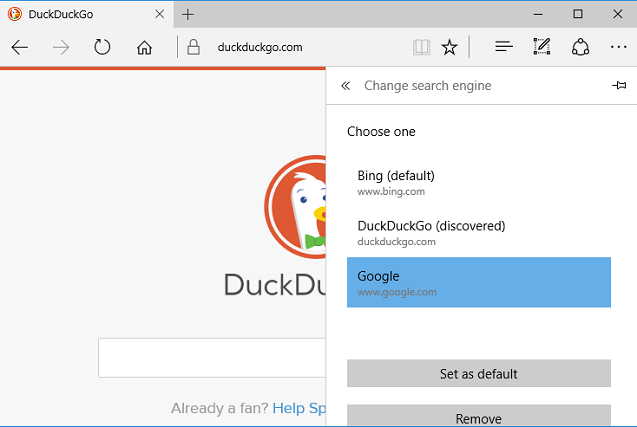Open the Hub lines icon
Screen dimensions: 637x427
pyautogui.click(x=504, y=47)
